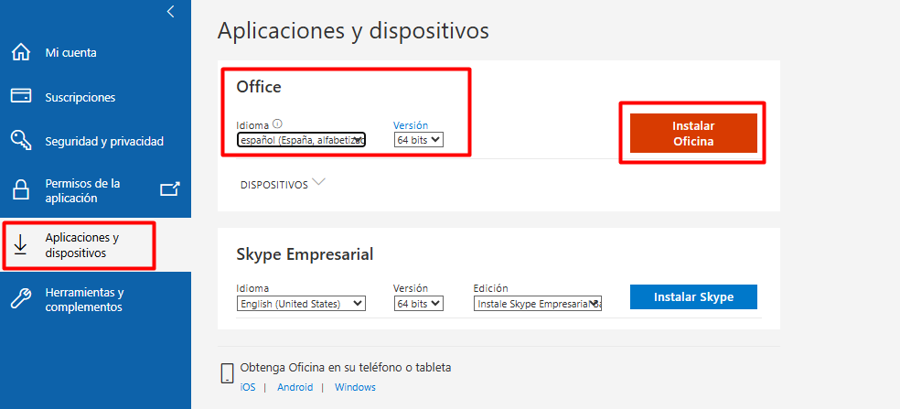The width and height of the screenshot is (900, 409).
Task: Open the Skype Versión 64 bits dropdown
Action: [x=419, y=303]
